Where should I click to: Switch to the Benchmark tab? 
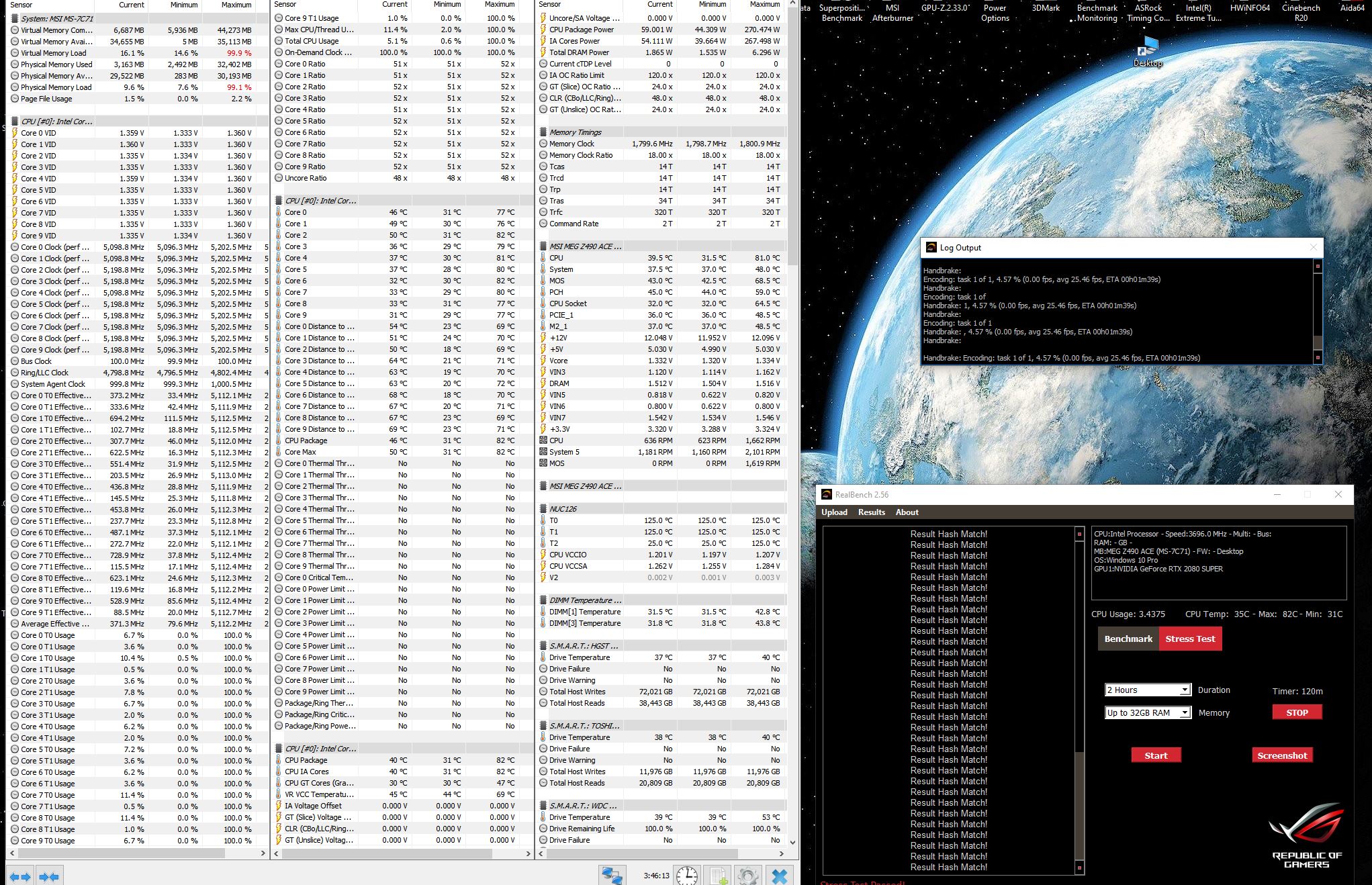[1128, 639]
